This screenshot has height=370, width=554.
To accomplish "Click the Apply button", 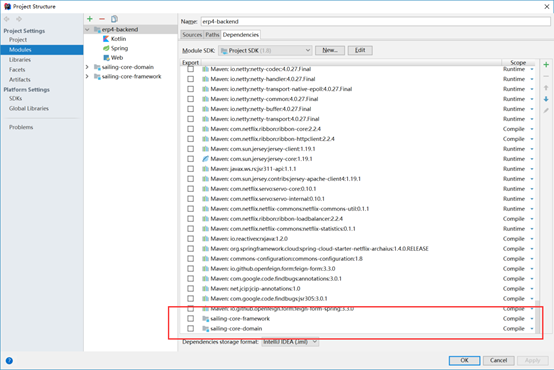I will 532,360.
